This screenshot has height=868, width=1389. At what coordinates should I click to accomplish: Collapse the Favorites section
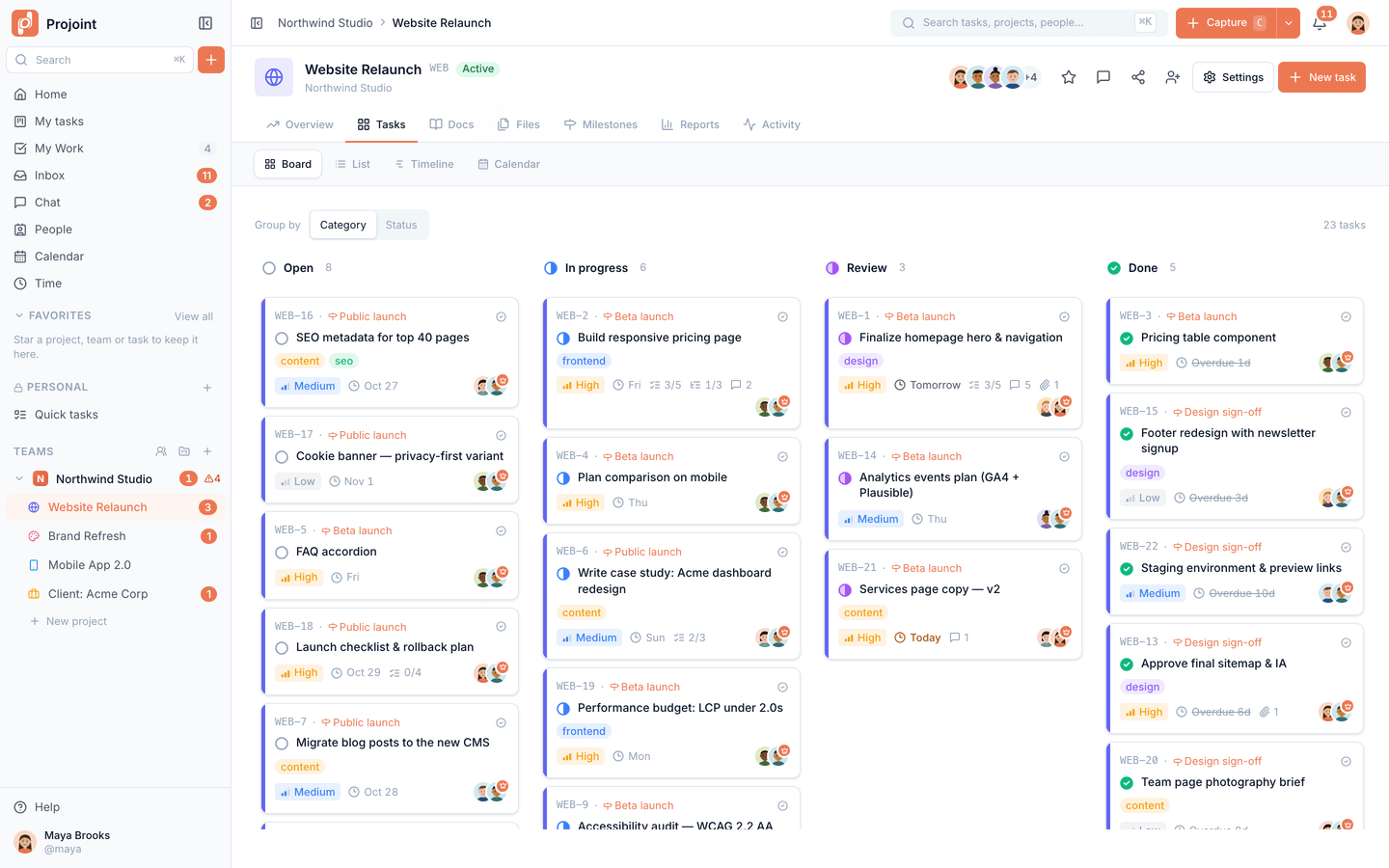[x=19, y=315]
